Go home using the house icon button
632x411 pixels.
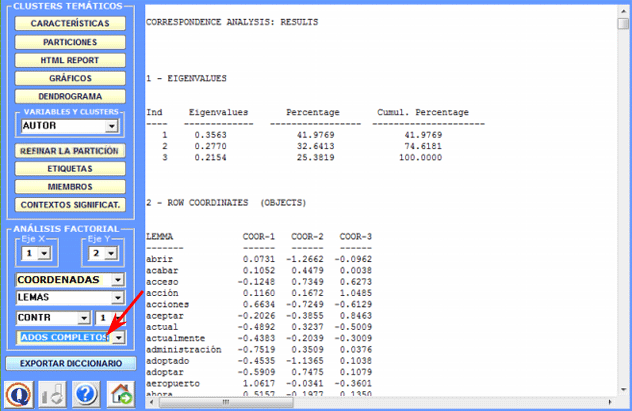click(x=121, y=394)
